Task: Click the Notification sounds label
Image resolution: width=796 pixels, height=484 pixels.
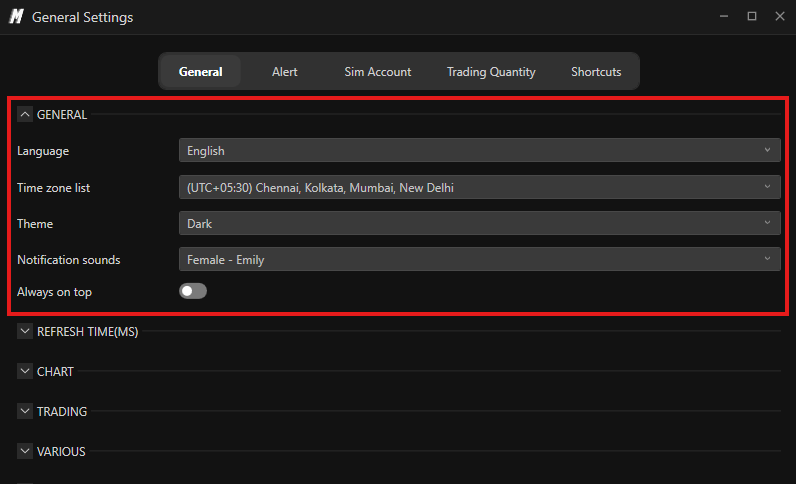Action: [x=69, y=260]
